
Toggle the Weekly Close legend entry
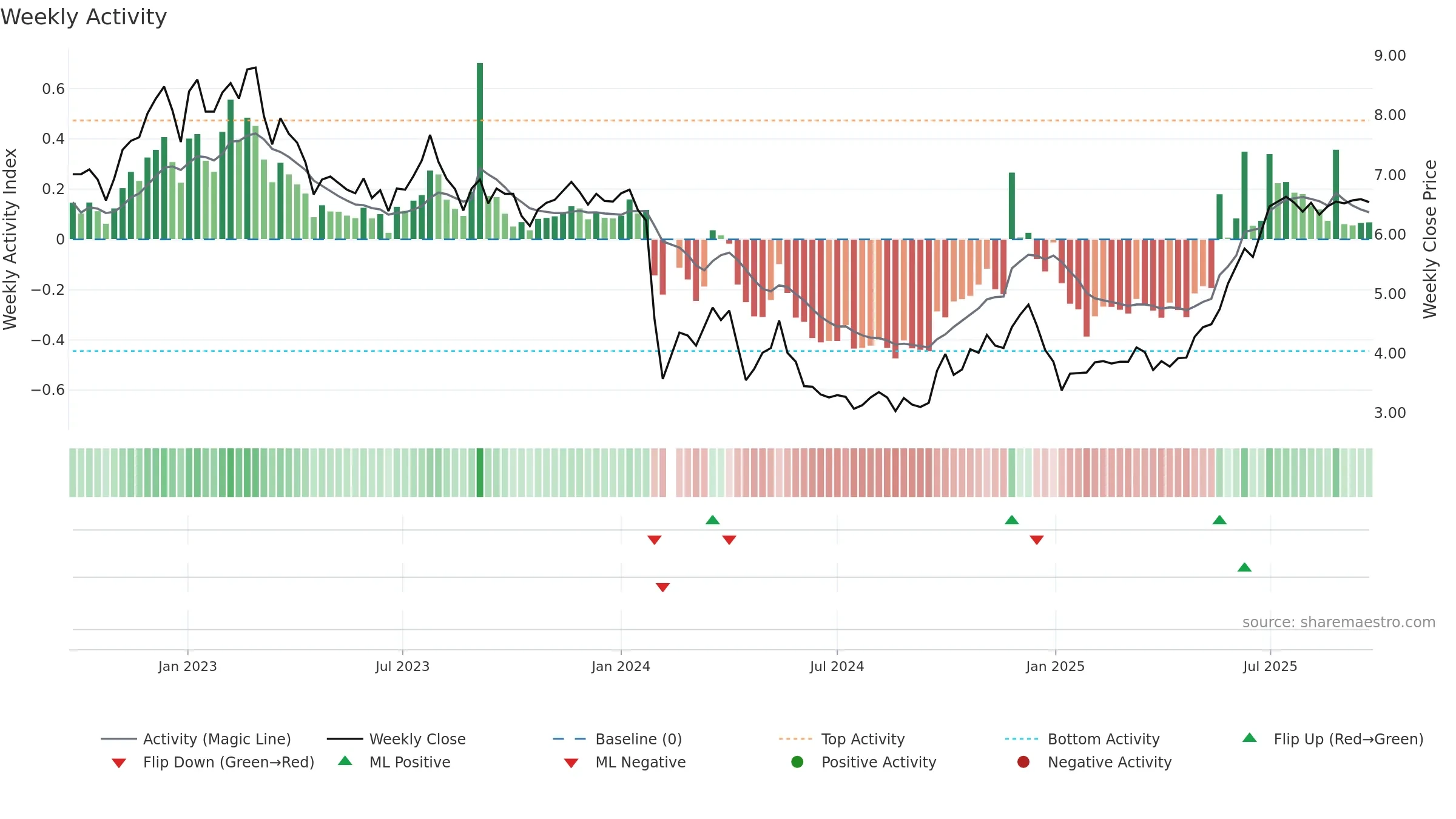(x=396, y=739)
